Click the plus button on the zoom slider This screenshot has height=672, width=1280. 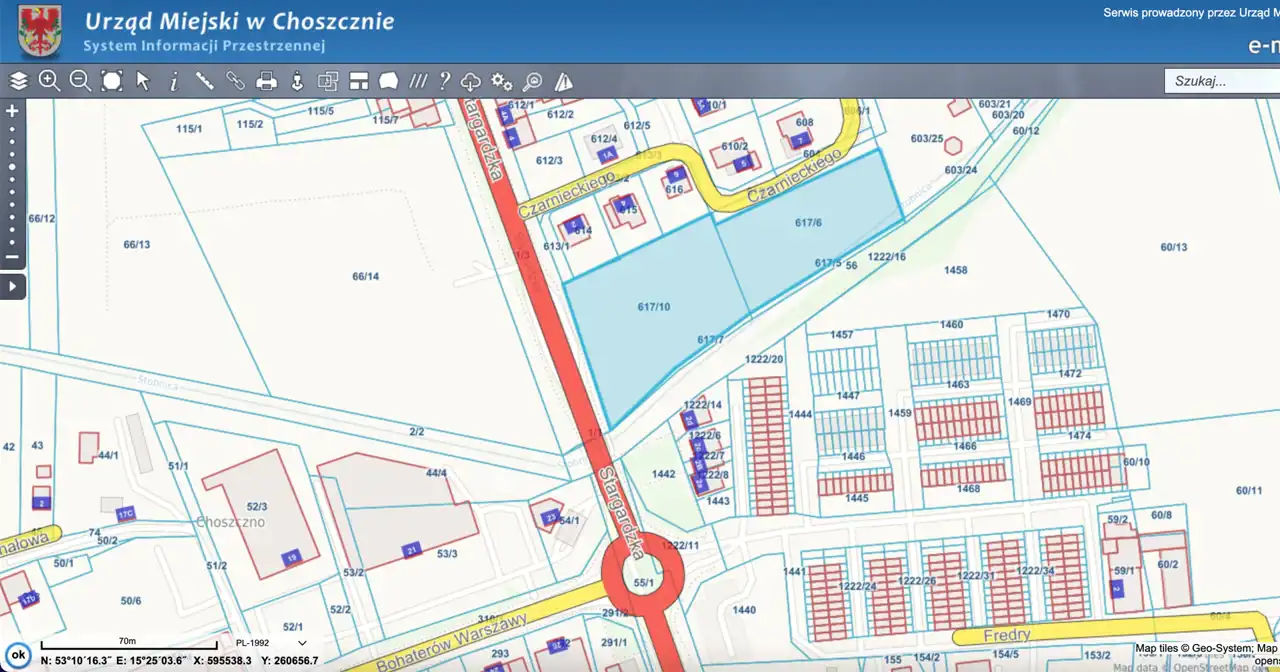(13, 111)
